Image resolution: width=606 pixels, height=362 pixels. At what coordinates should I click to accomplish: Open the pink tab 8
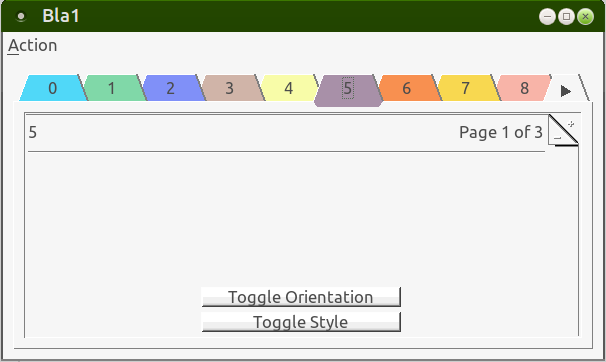(524, 88)
